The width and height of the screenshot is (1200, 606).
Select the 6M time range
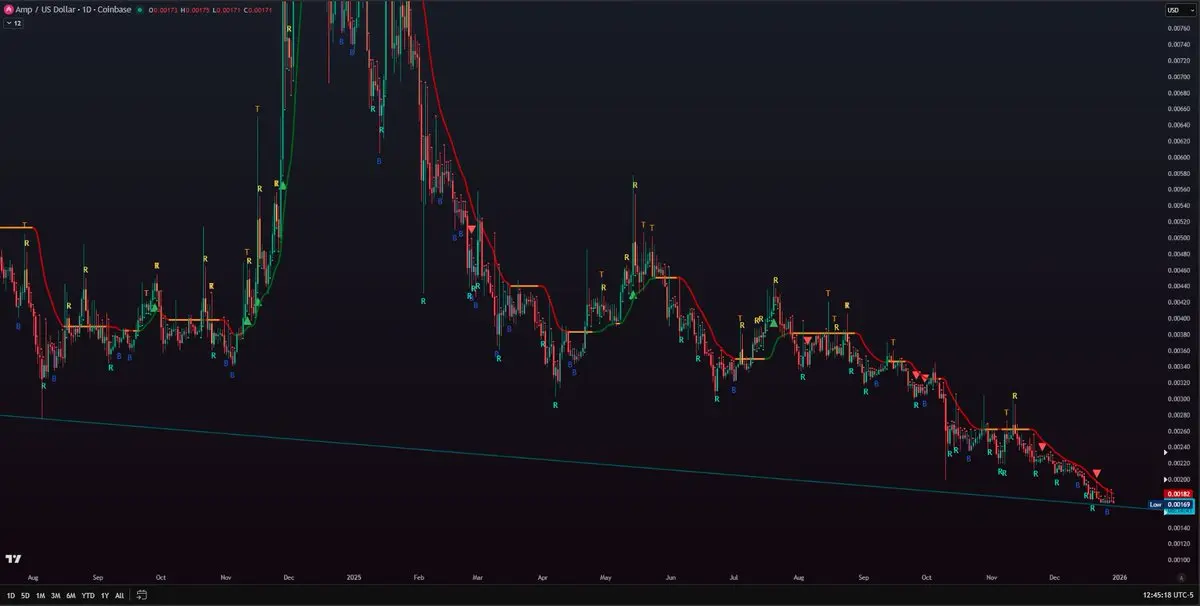click(71, 595)
